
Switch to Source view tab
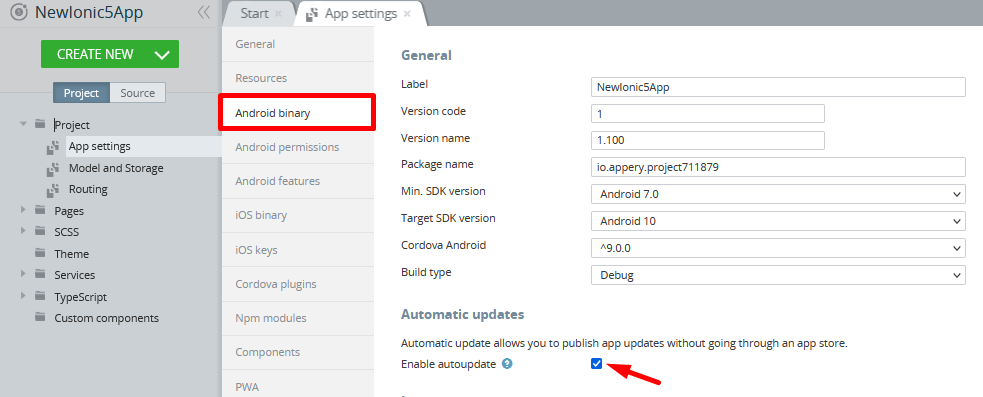137,93
